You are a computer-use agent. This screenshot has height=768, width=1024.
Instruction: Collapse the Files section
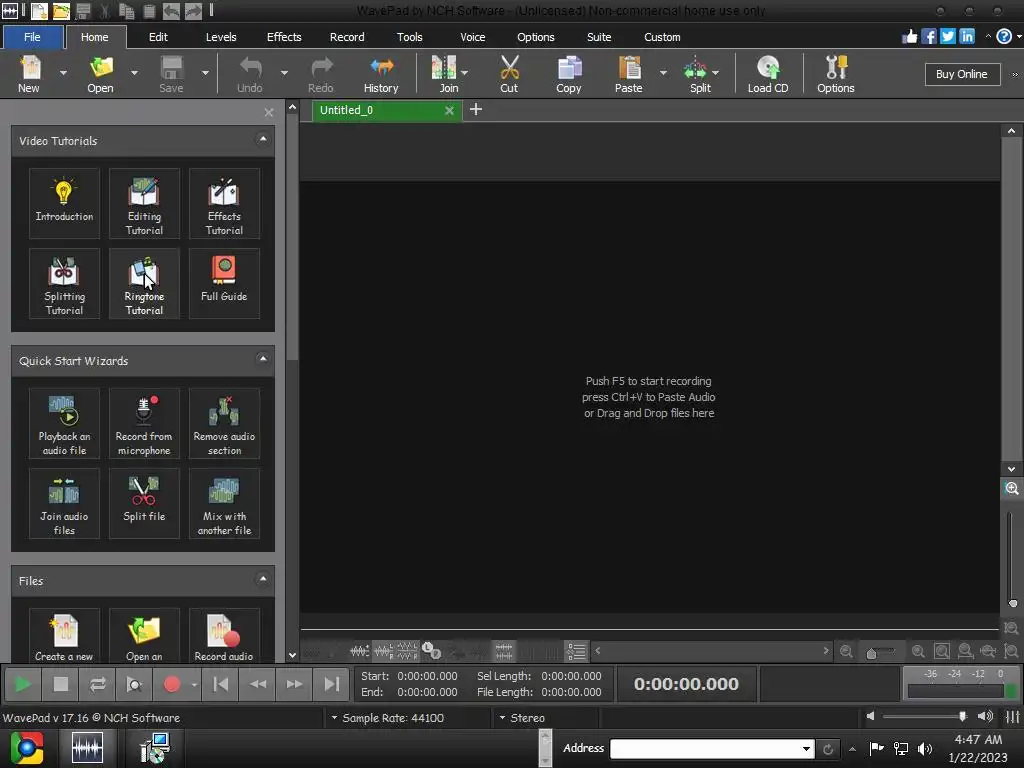(263, 579)
